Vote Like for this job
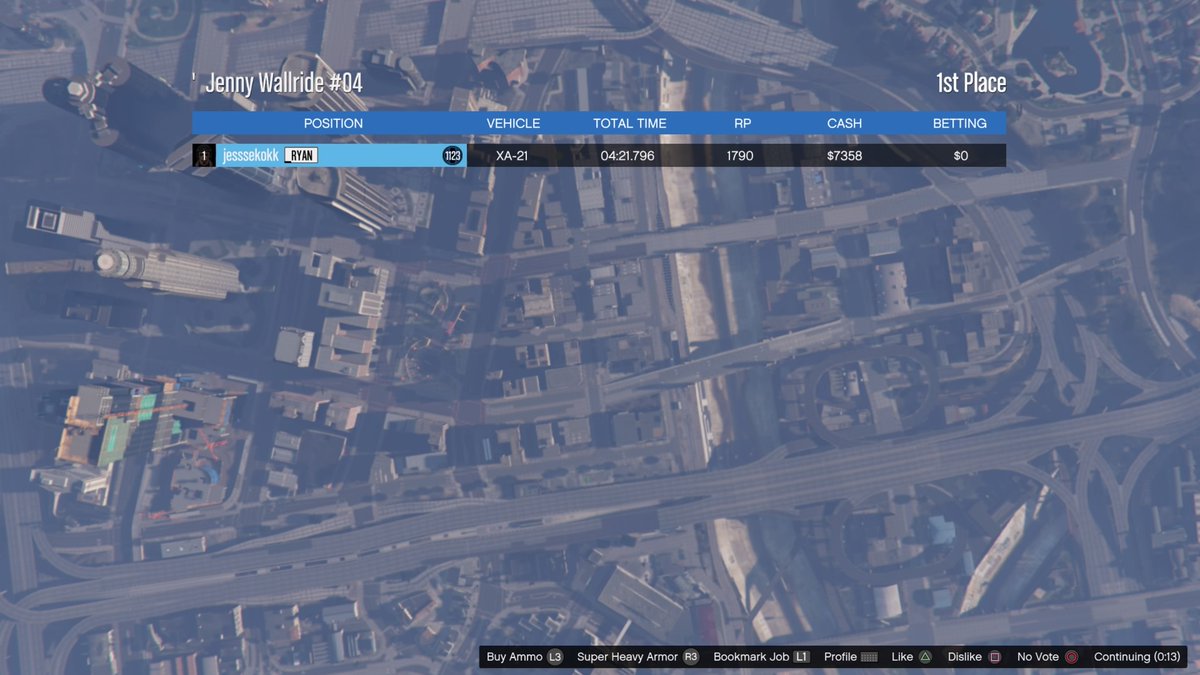This screenshot has width=1200, height=675. [x=902, y=657]
